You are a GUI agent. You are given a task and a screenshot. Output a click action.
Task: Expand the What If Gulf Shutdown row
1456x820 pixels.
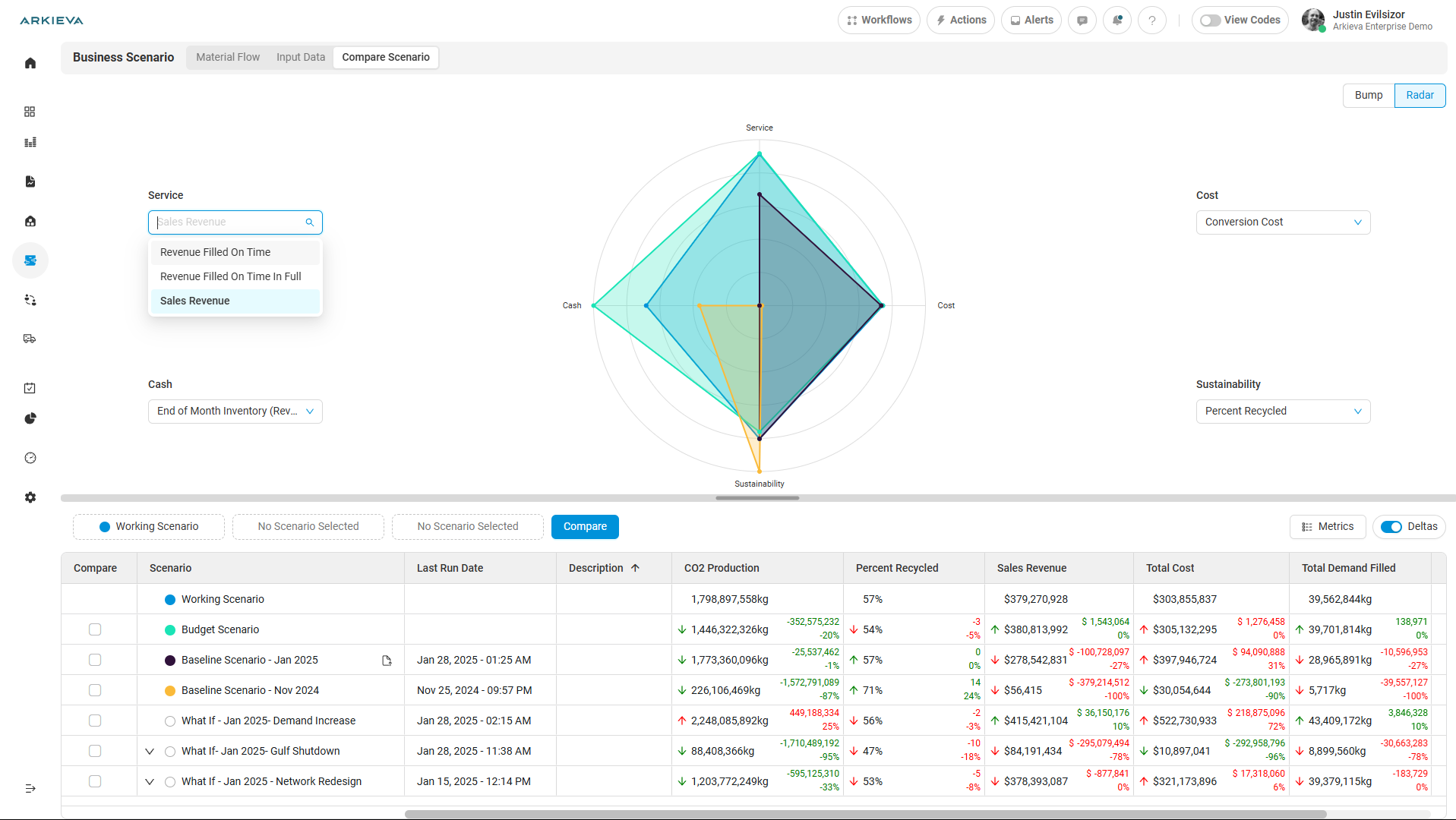click(x=150, y=752)
